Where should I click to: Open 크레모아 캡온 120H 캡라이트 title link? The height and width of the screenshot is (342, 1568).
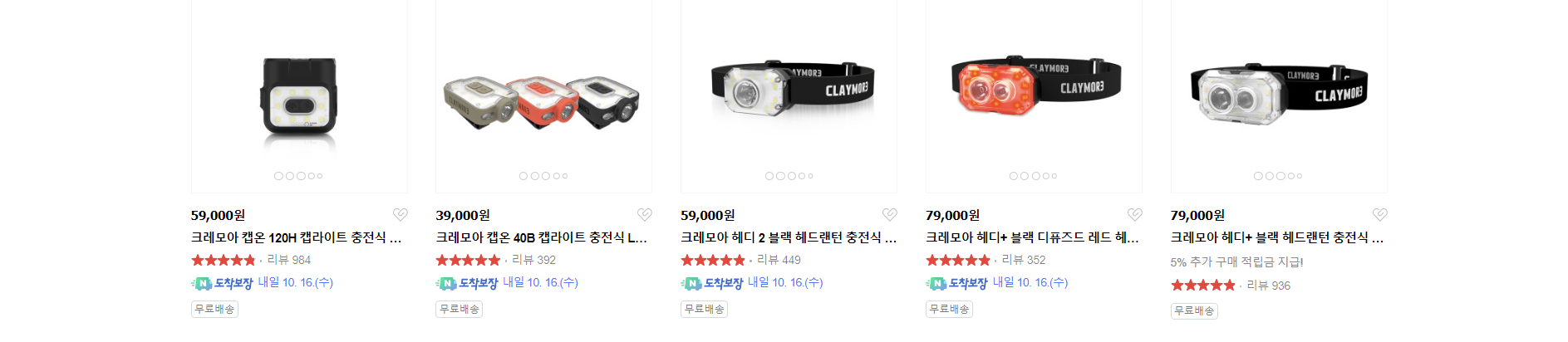(x=297, y=237)
